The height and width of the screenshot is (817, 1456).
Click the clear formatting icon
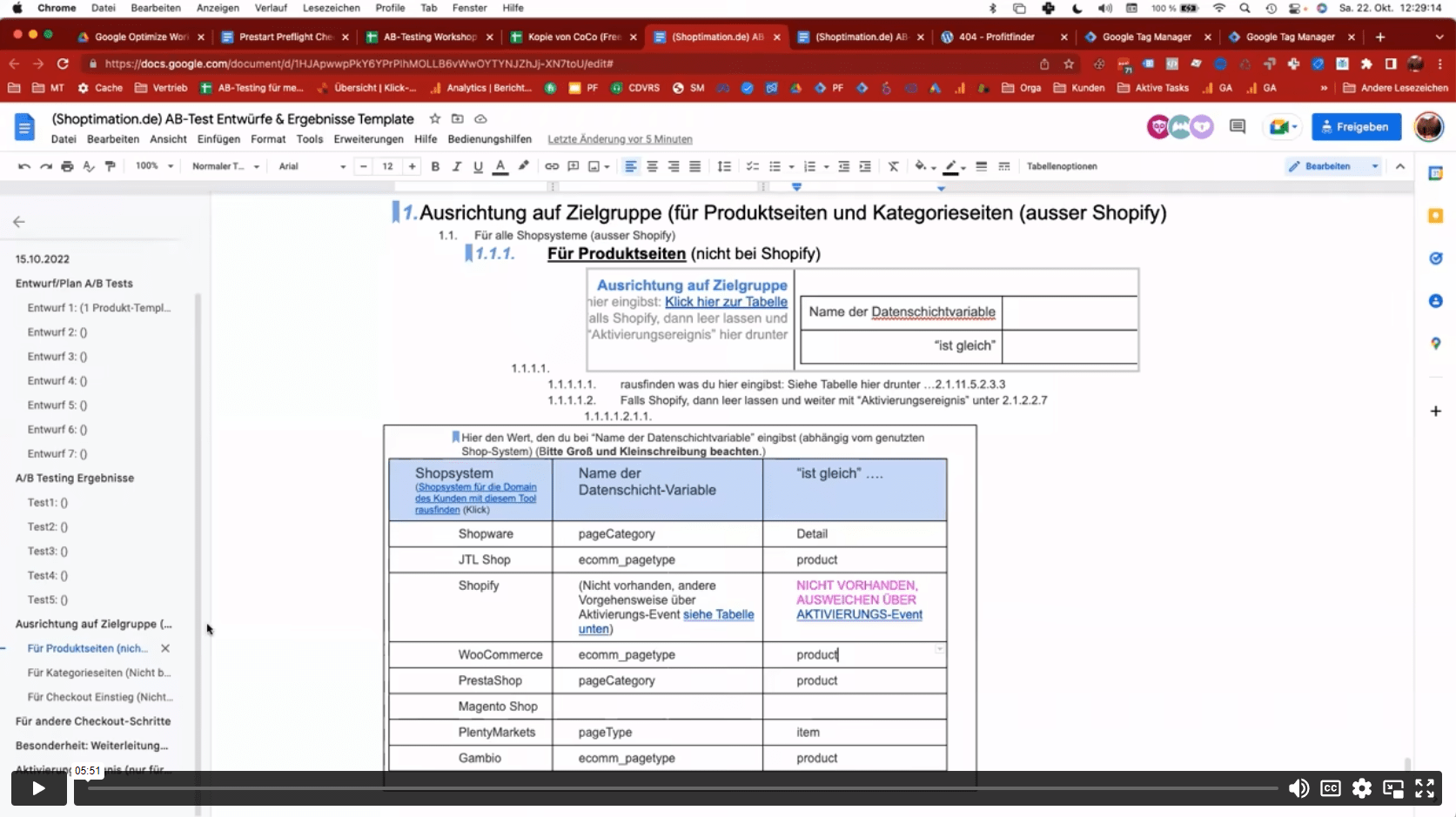(893, 166)
